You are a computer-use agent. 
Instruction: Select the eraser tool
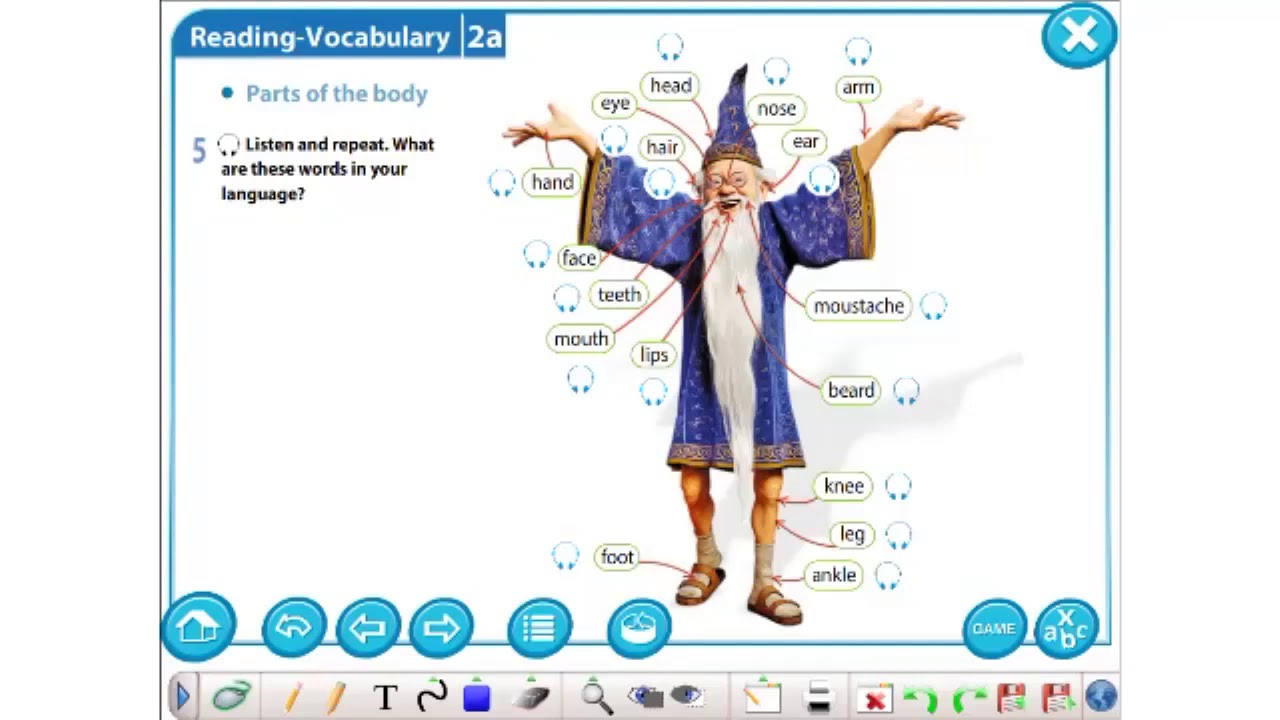(530, 697)
